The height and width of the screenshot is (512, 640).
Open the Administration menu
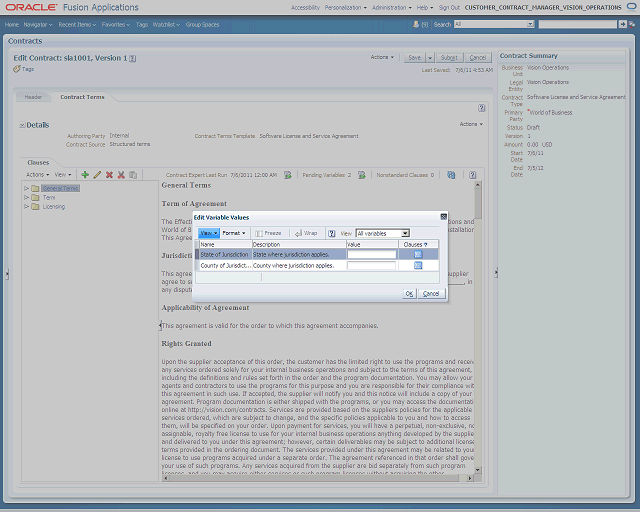[392, 7]
